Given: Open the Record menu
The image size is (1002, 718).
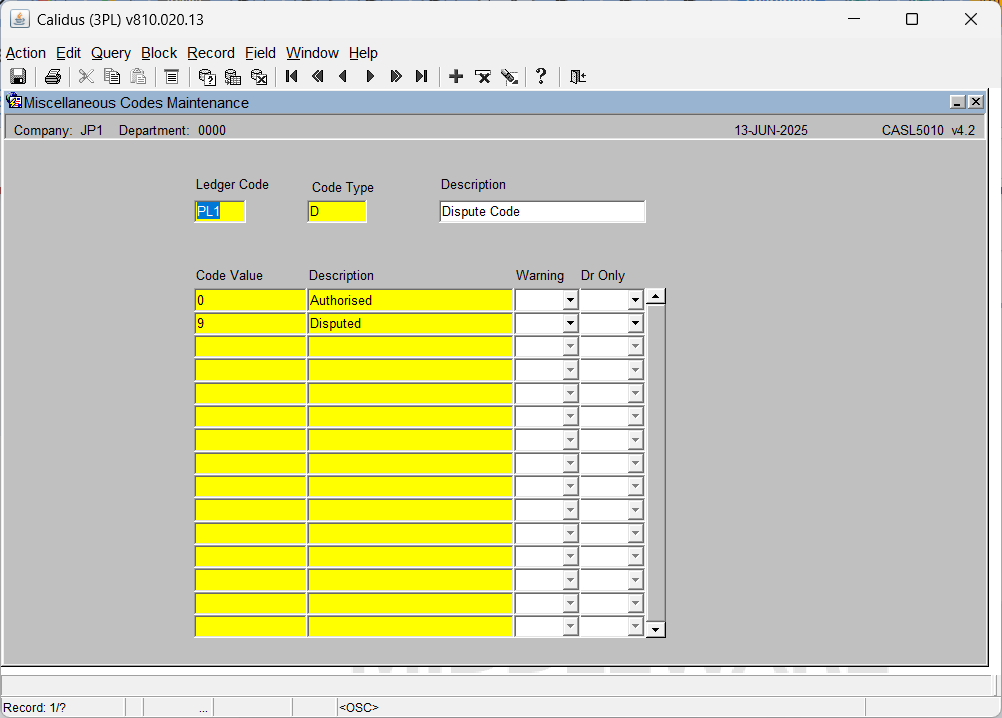Looking at the screenshot, I should pos(211,53).
